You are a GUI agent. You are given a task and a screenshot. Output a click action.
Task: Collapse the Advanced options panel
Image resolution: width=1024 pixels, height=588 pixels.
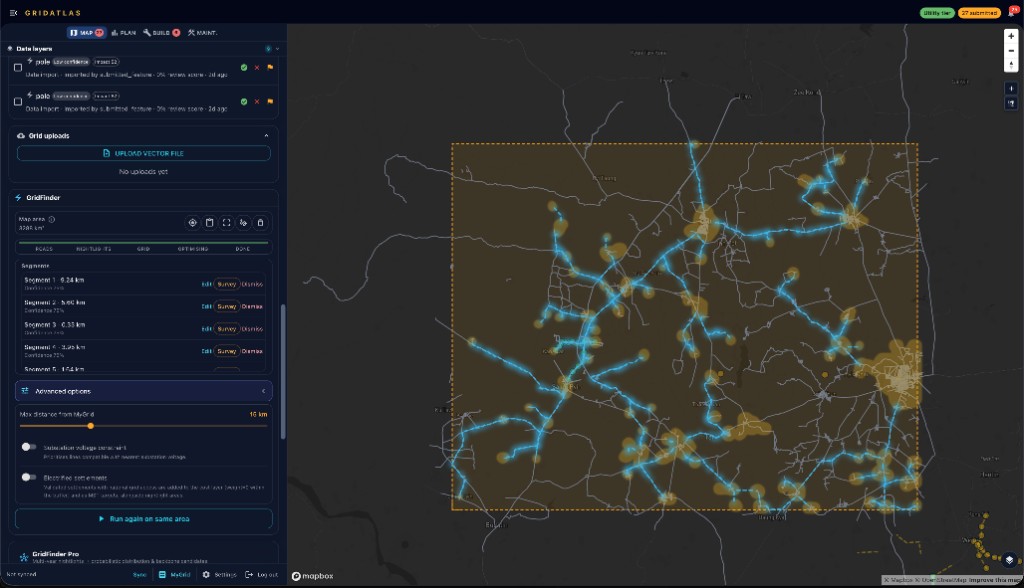[x=144, y=391]
